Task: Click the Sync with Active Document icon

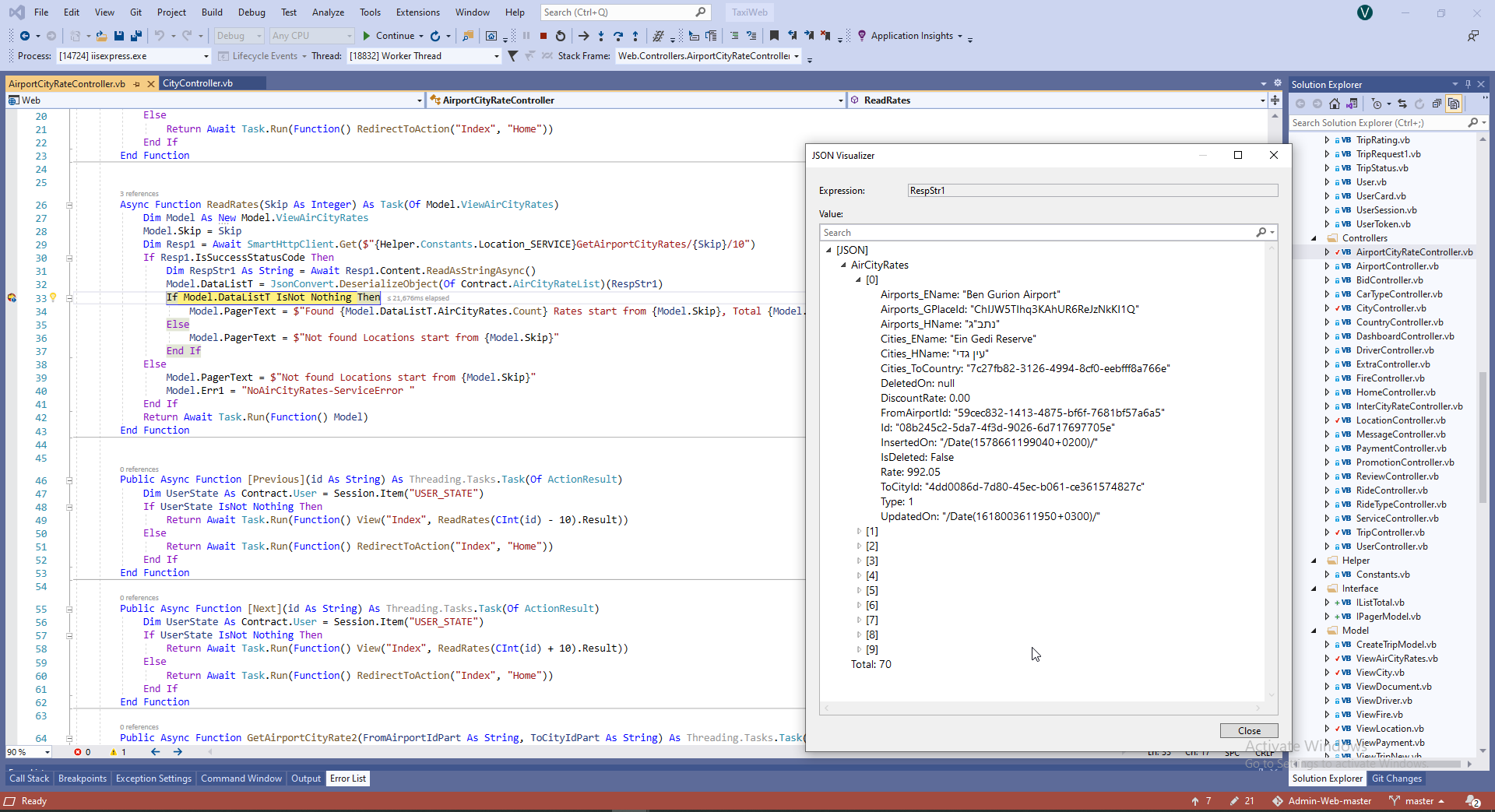Action: click(1402, 104)
